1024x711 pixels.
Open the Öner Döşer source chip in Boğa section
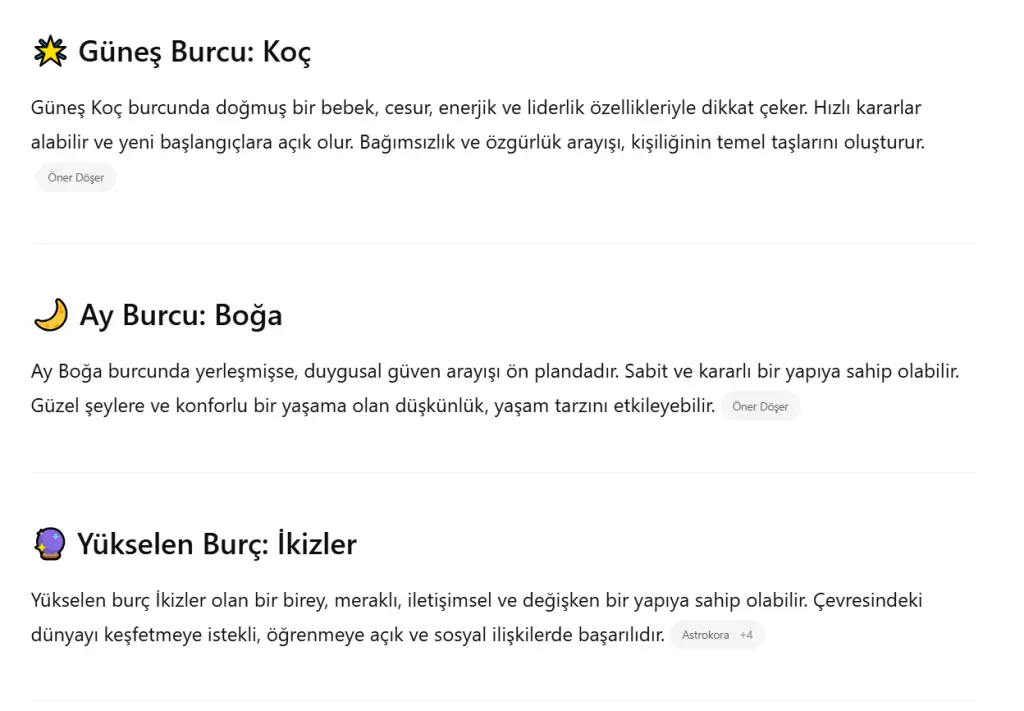[760, 407]
